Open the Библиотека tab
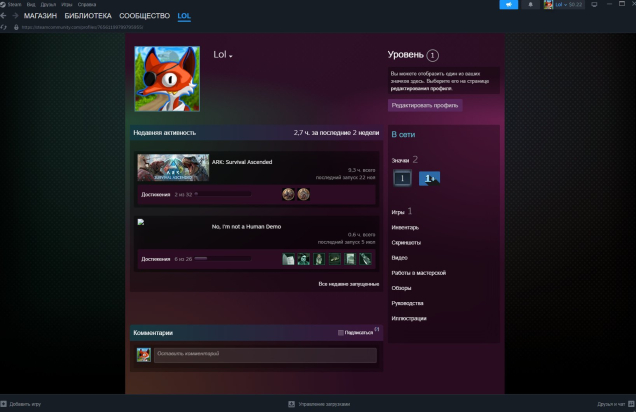The height and width of the screenshot is (412, 636). coord(88,16)
